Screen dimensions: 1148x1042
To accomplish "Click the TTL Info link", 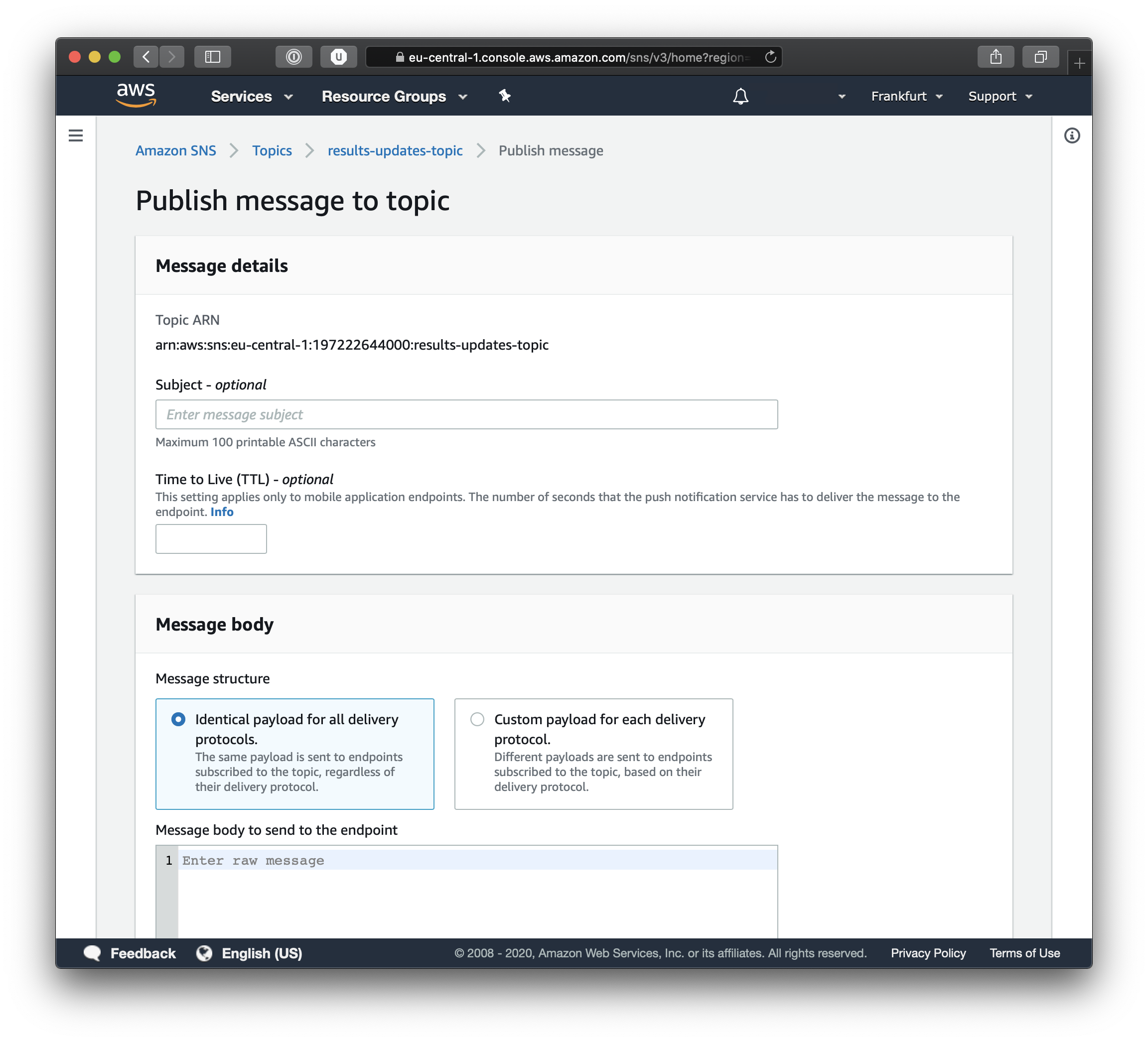I will [x=222, y=512].
